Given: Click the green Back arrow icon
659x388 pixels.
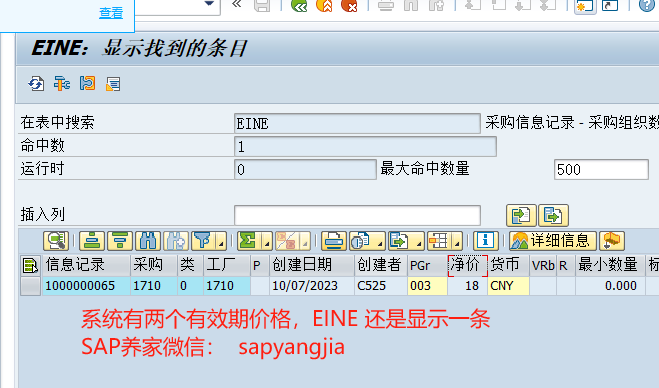Looking at the screenshot, I should click(299, 5).
